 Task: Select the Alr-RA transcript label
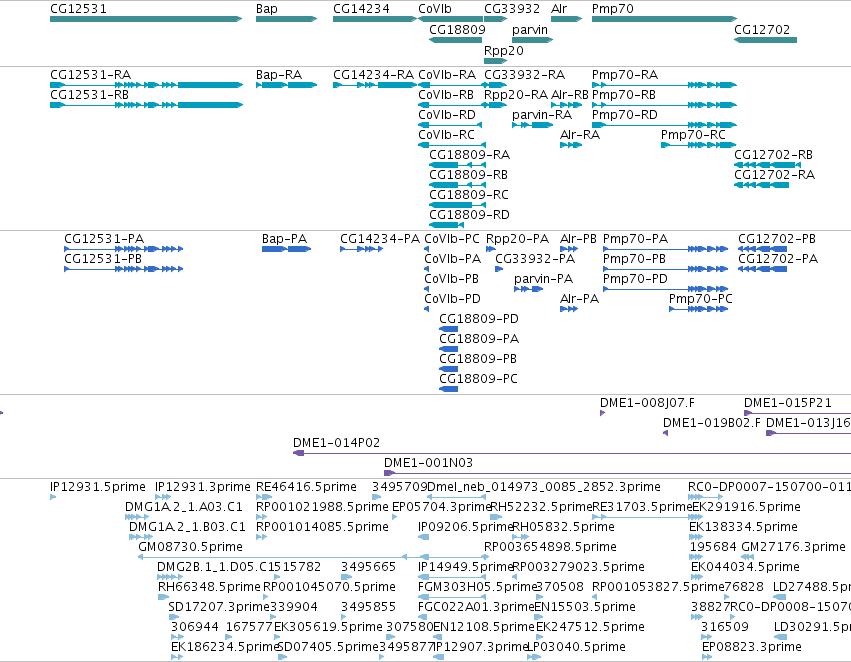[580, 135]
